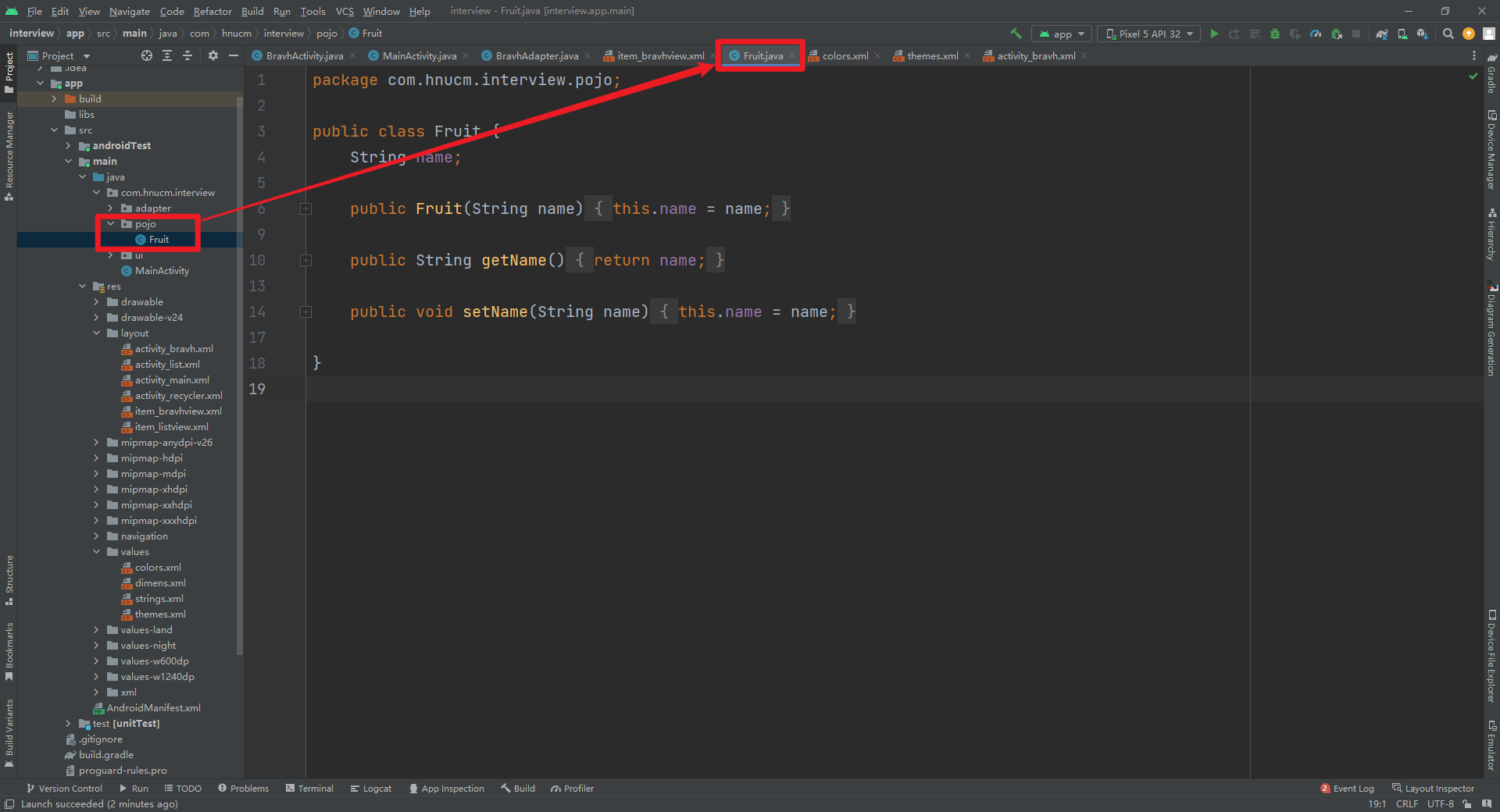Collapse the pojo package folder
1500x812 pixels.
click(110, 224)
